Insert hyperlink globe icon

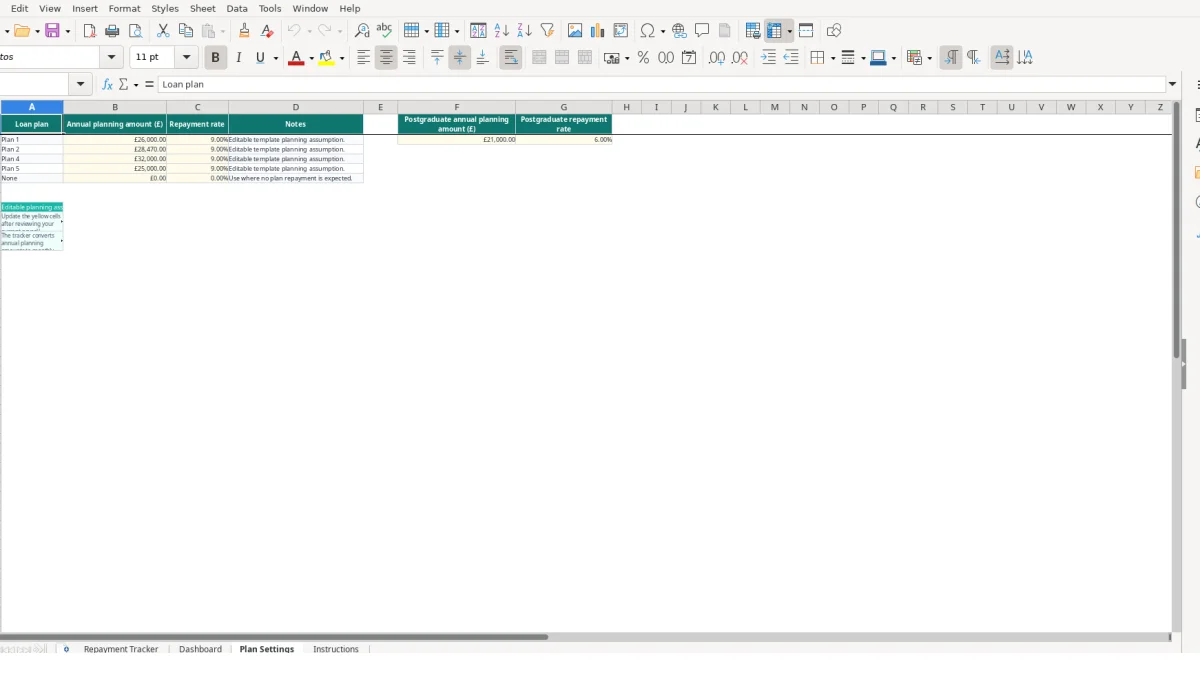coord(679,31)
